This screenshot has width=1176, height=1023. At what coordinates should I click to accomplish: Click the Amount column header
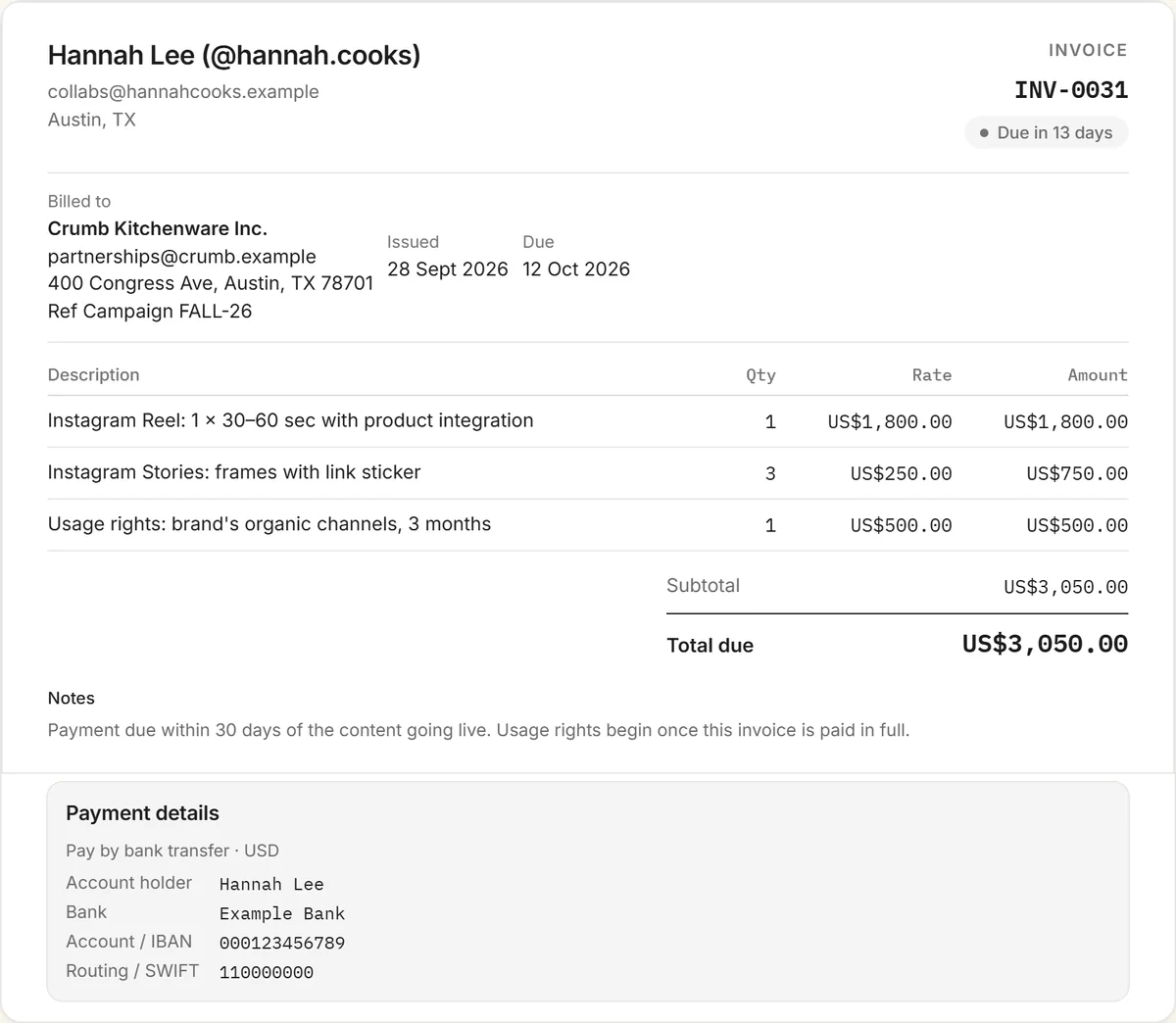click(x=1098, y=375)
